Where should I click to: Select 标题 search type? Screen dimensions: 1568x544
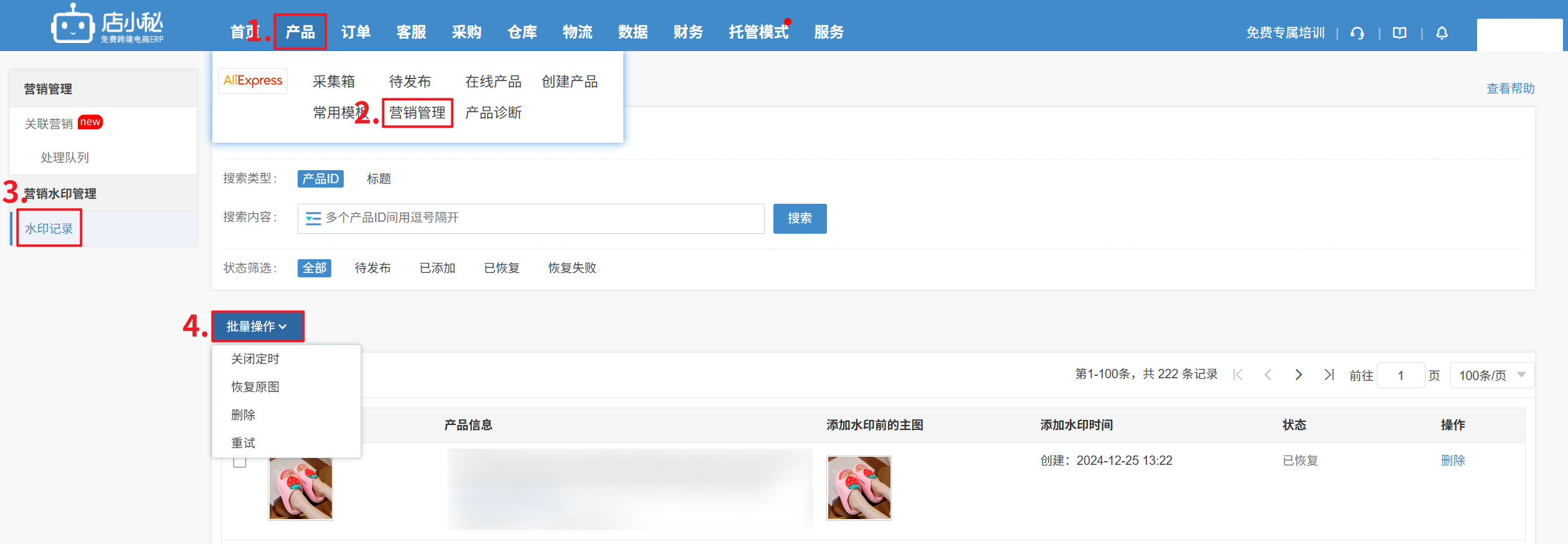coord(379,179)
